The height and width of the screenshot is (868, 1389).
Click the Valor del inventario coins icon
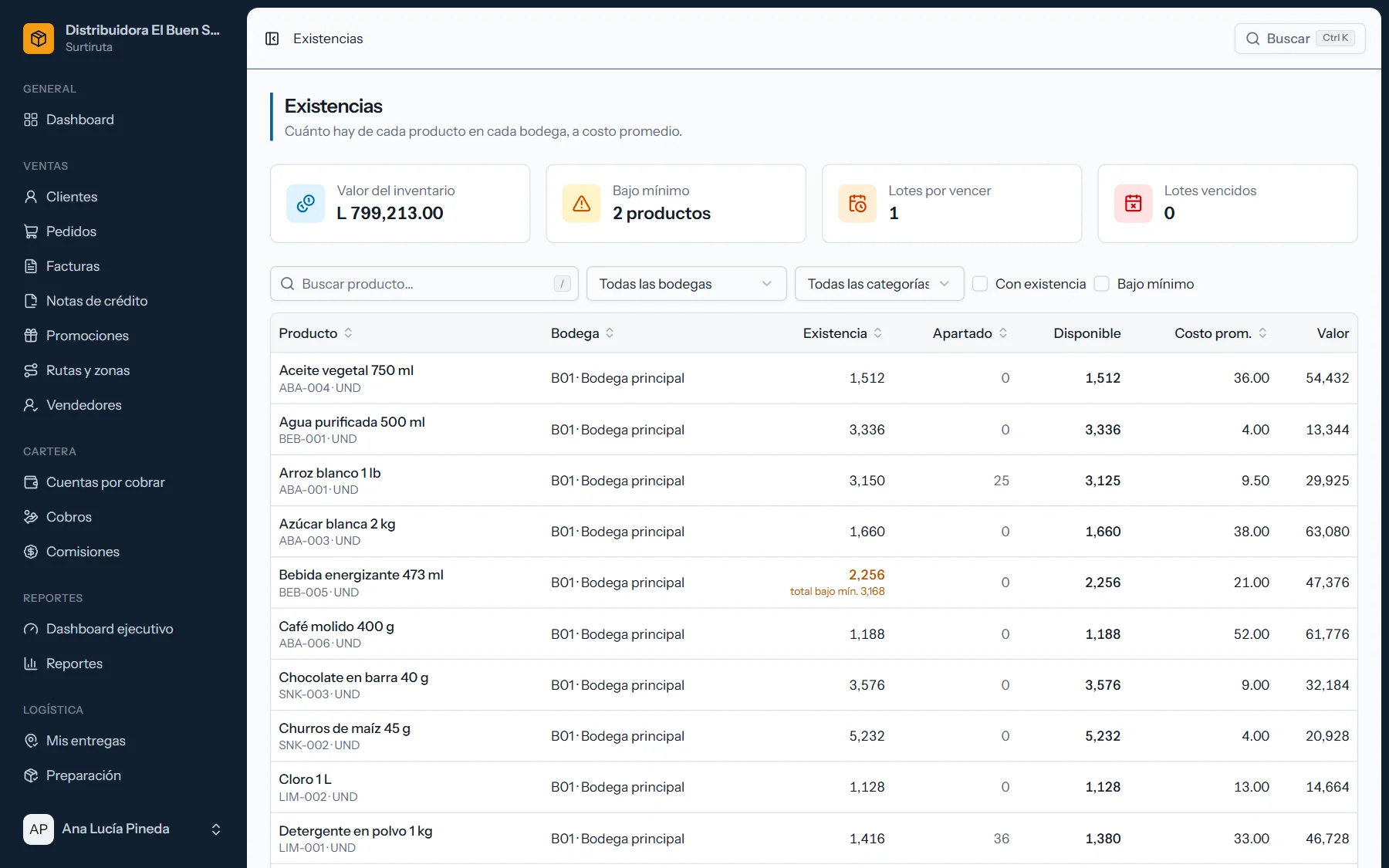[x=306, y=204]
